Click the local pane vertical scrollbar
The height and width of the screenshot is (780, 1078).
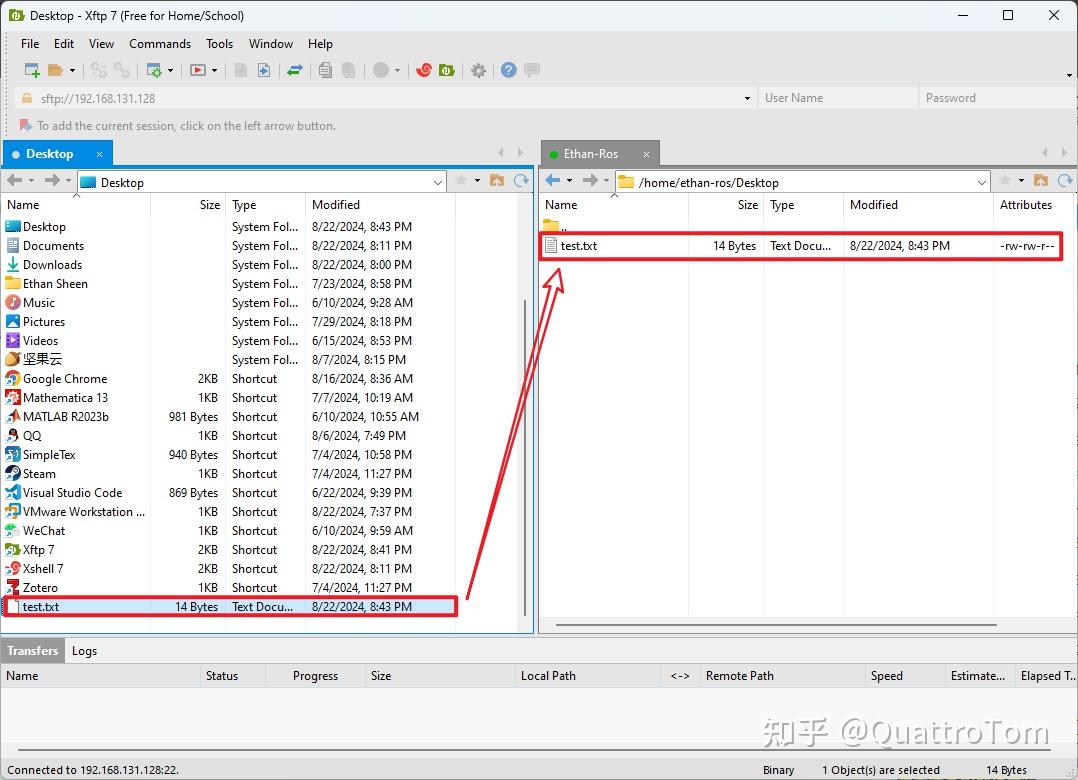[x=525, y=457]
